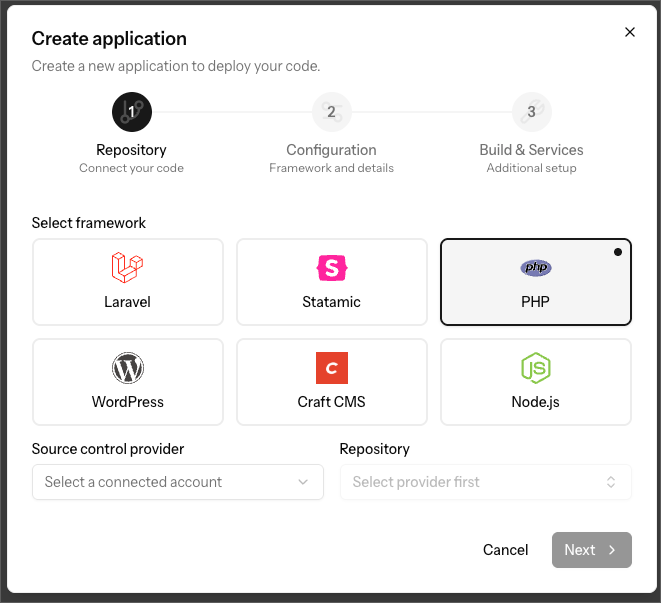Click the "Statamic" card label text
This screenshot has height=603, width=661.
(331, 302)
